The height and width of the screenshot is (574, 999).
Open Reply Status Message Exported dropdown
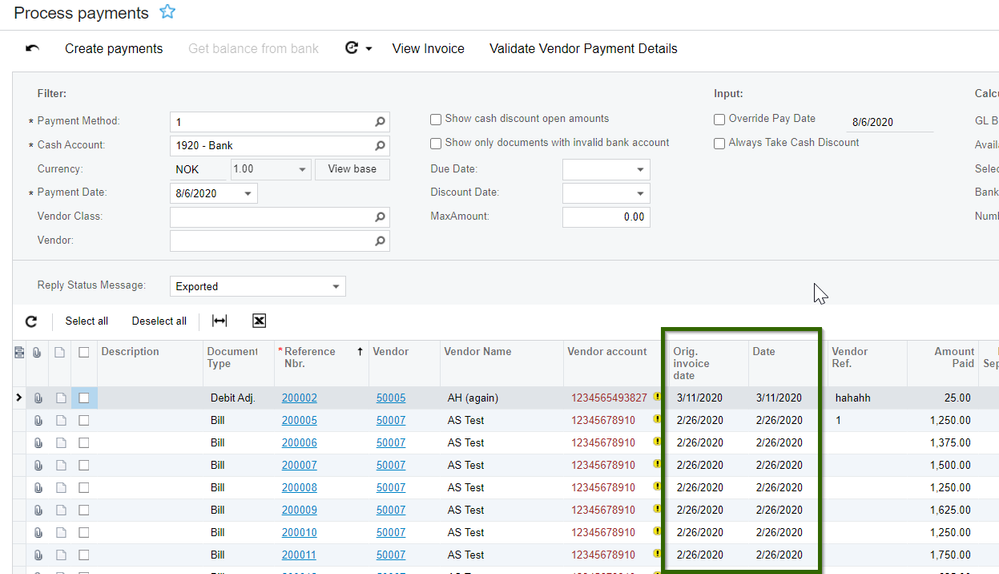[336, 287]
